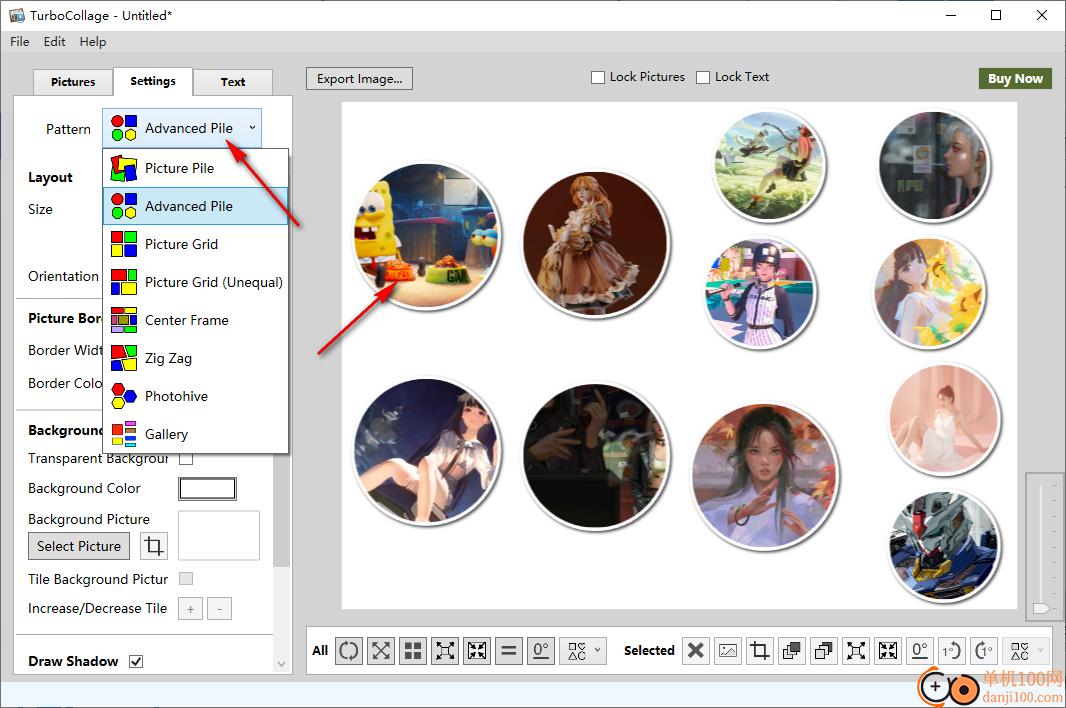Click the All randomize crossed-arrows icon
This screenshot has height=708, width=1066.
click(381, 651)
